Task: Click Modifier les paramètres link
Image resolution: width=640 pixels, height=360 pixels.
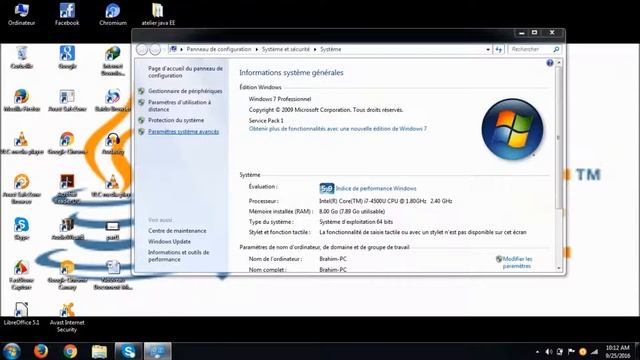Action: (517, 262)
